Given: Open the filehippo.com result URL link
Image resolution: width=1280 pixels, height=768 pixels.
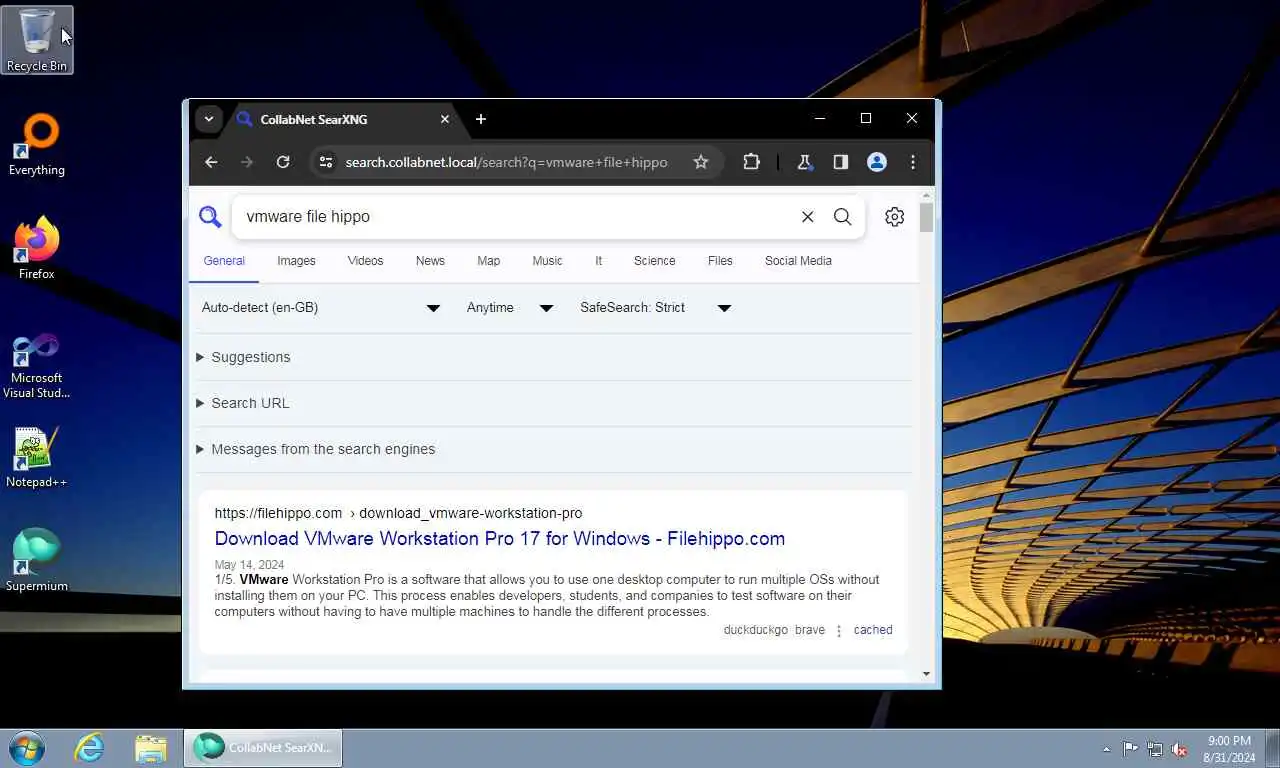Looking at the screenshot, I should (x=398, y=513).
